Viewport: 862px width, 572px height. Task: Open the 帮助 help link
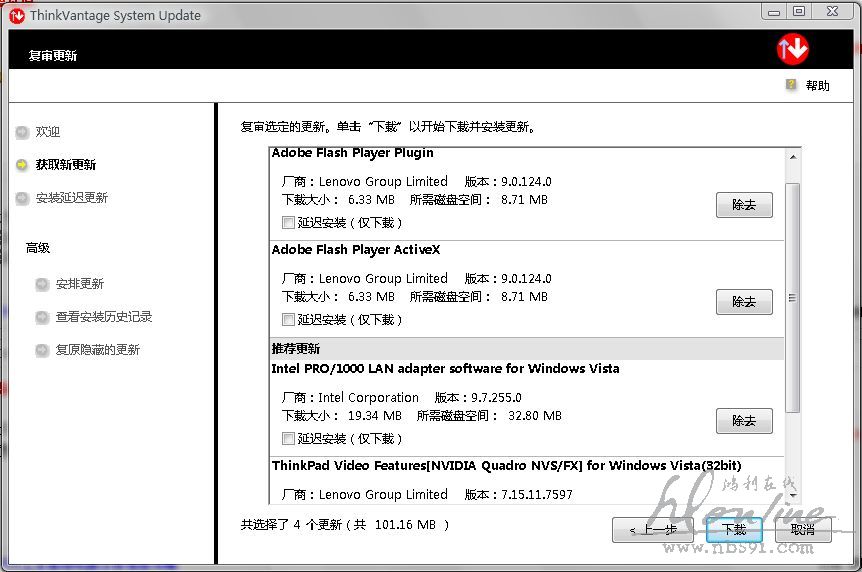[817, 86]
